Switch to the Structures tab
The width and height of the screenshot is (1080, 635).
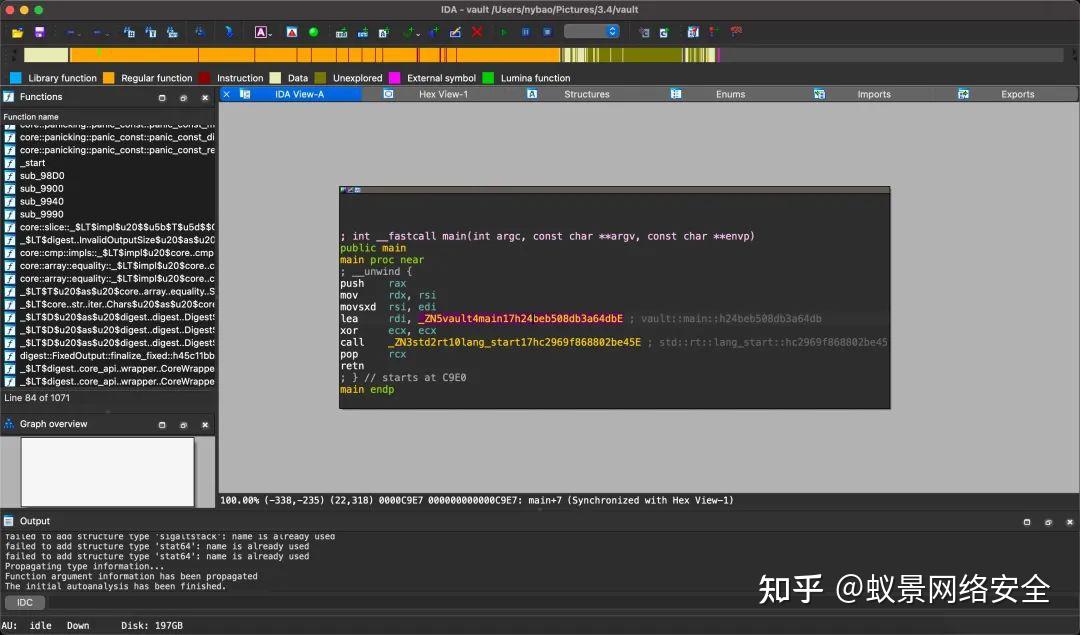click(586, 93)
